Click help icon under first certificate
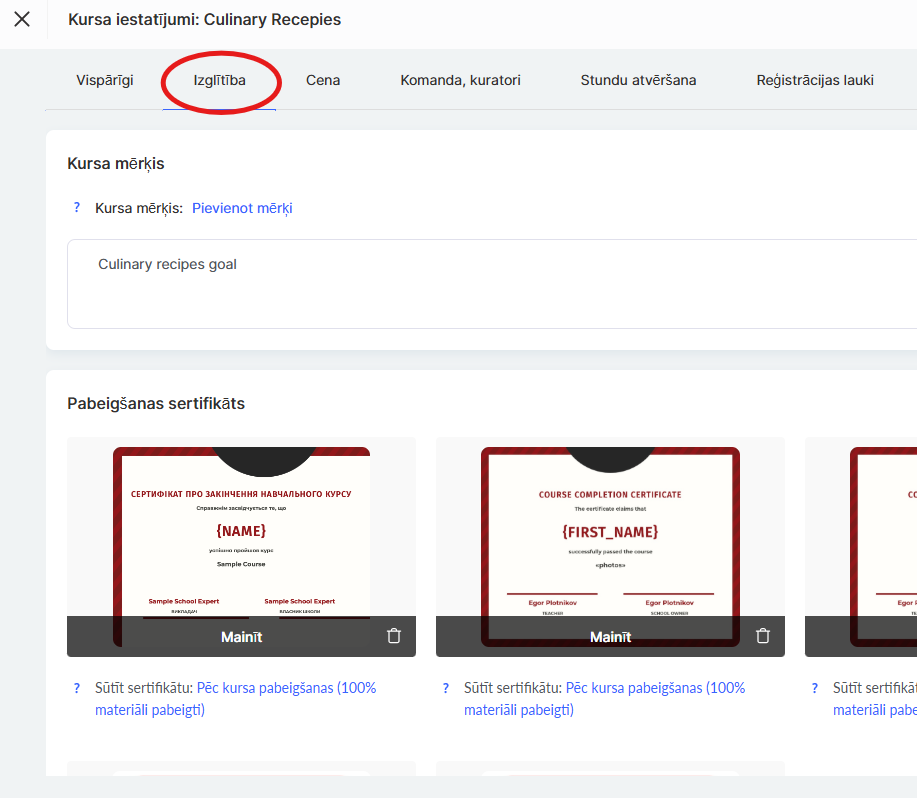The image size is (917, 798). pyautogui.click(x=76, y=688)
